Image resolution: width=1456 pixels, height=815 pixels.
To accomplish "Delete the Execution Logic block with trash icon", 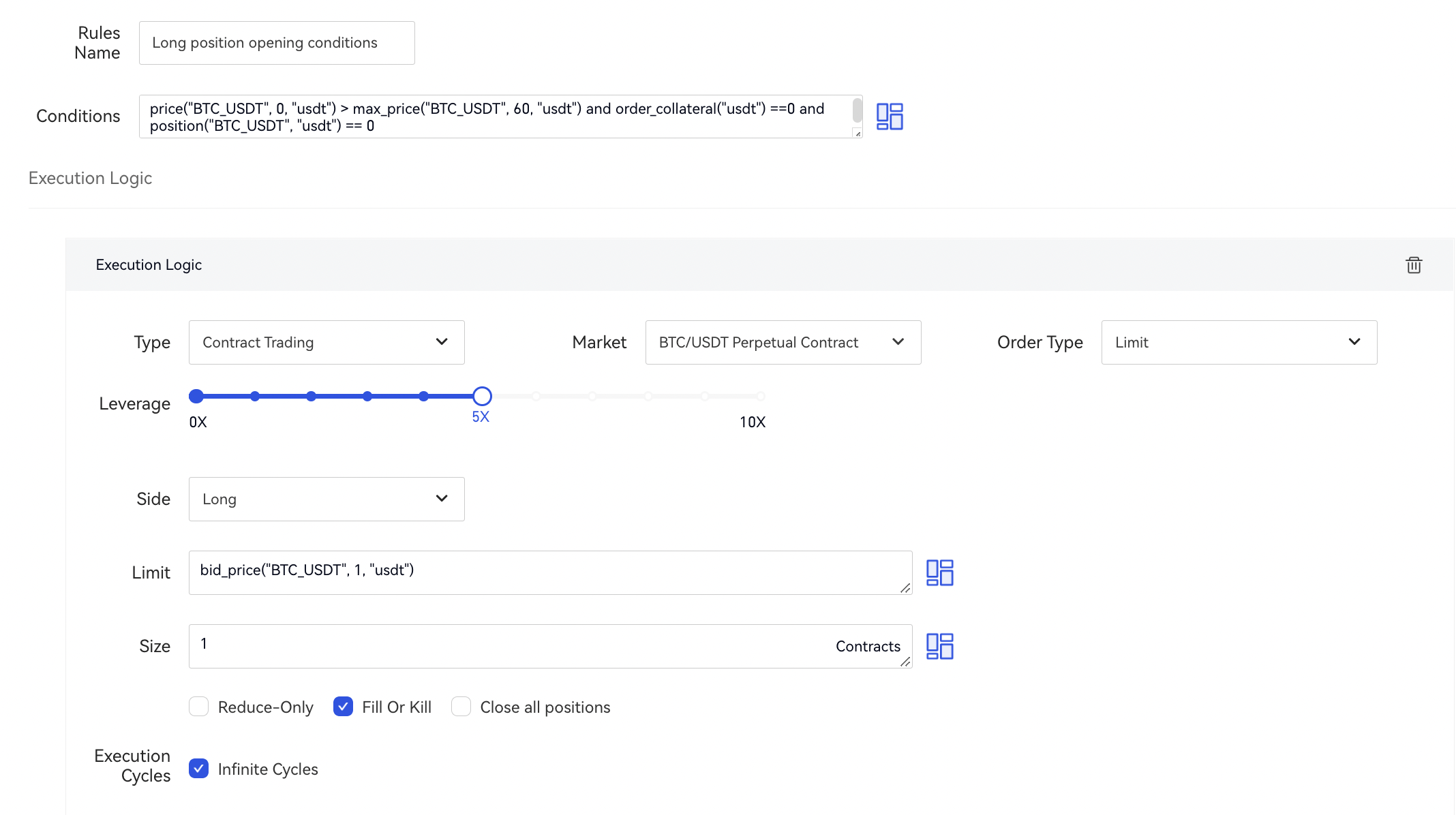I will click(1414, 265).
